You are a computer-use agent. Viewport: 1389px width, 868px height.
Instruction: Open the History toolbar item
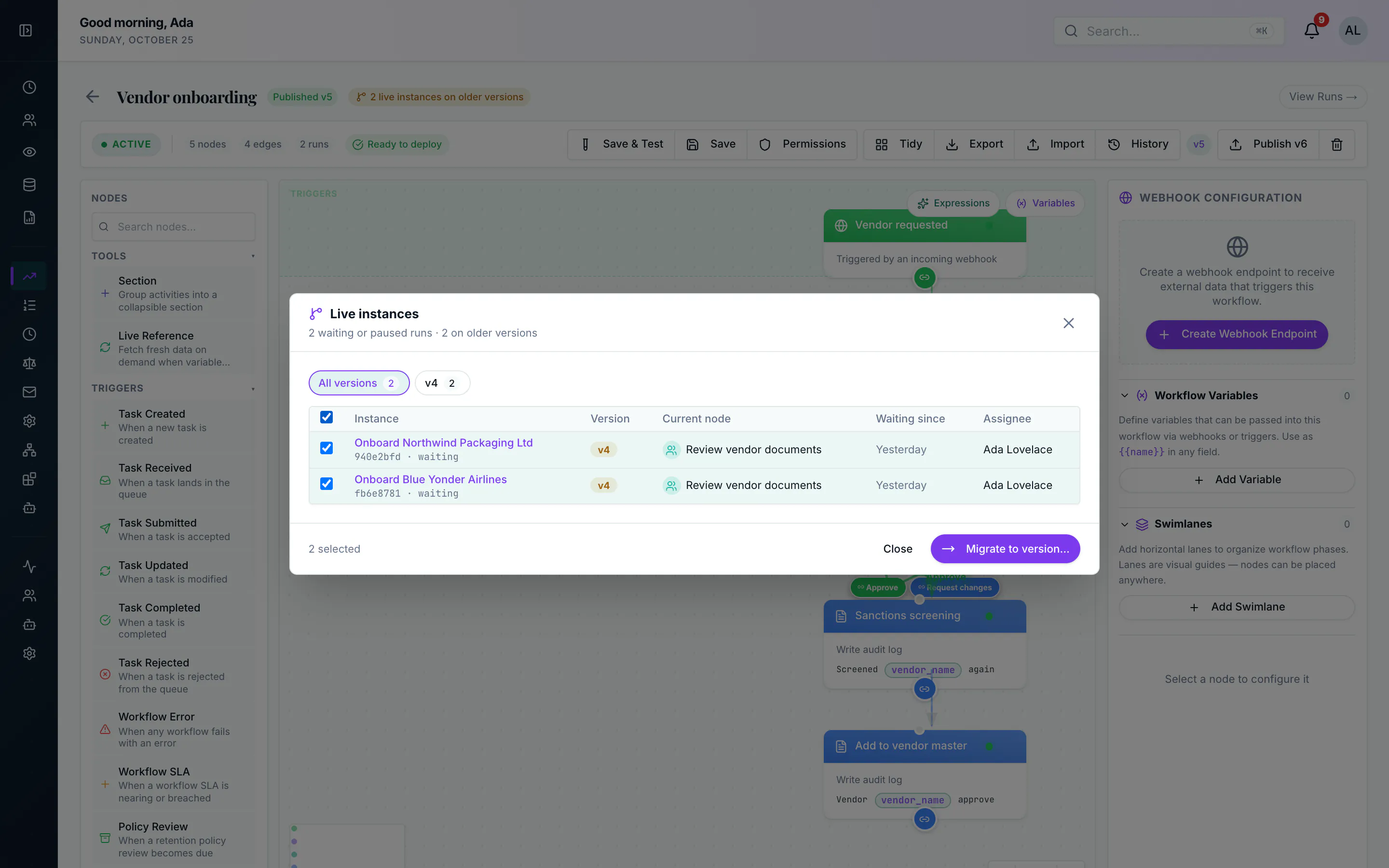pyautogui.click(x=1138, y=144)
